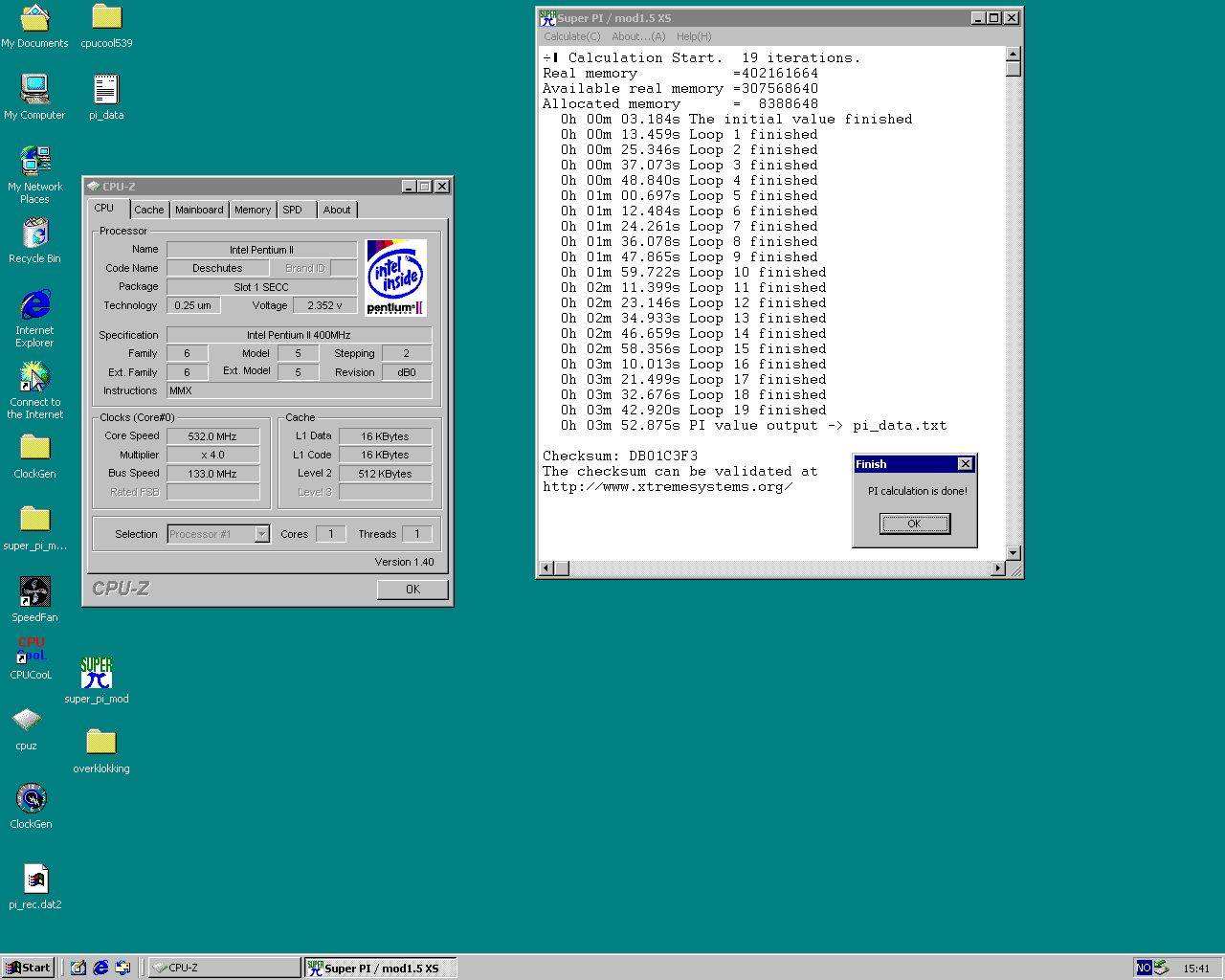This screenshot has height=980, width=1225.
Task: Click the Core Speed 532.0 MHz field
Action: click(212, 436)
